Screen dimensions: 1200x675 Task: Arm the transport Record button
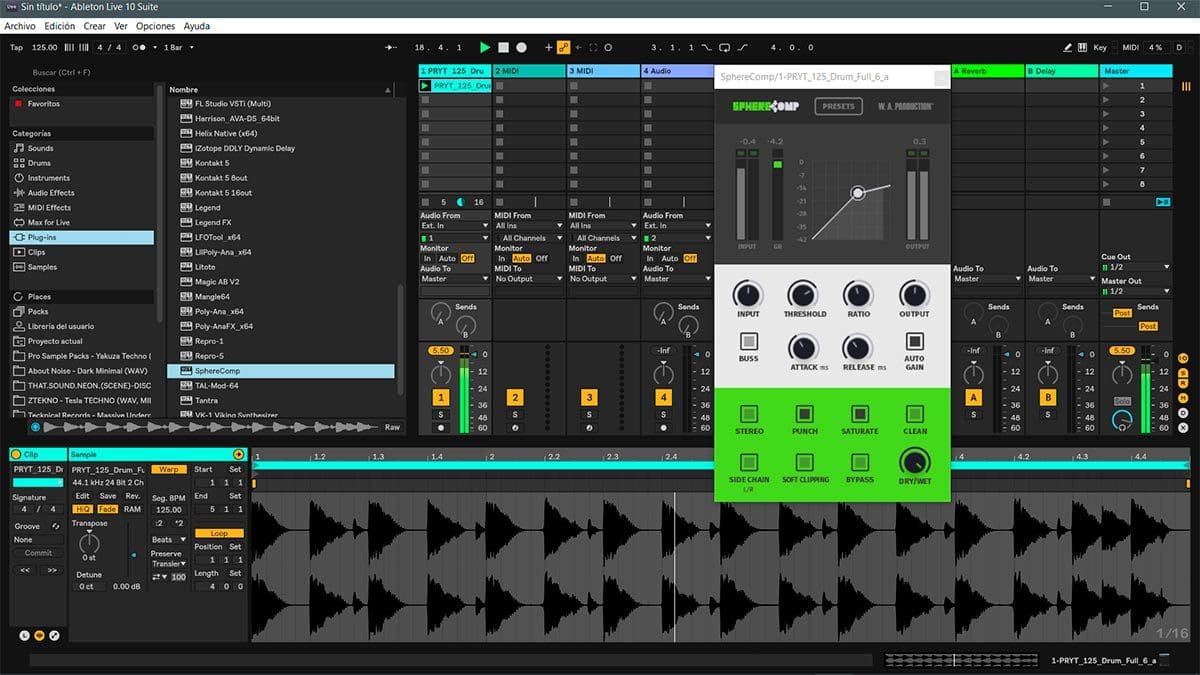522,47
